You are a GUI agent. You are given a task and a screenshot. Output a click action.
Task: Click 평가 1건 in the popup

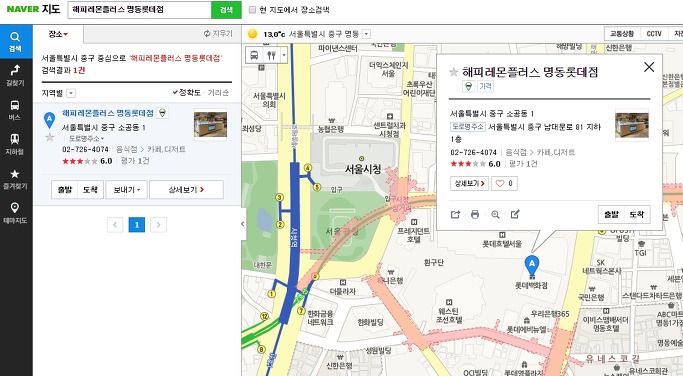pos(523,164)
